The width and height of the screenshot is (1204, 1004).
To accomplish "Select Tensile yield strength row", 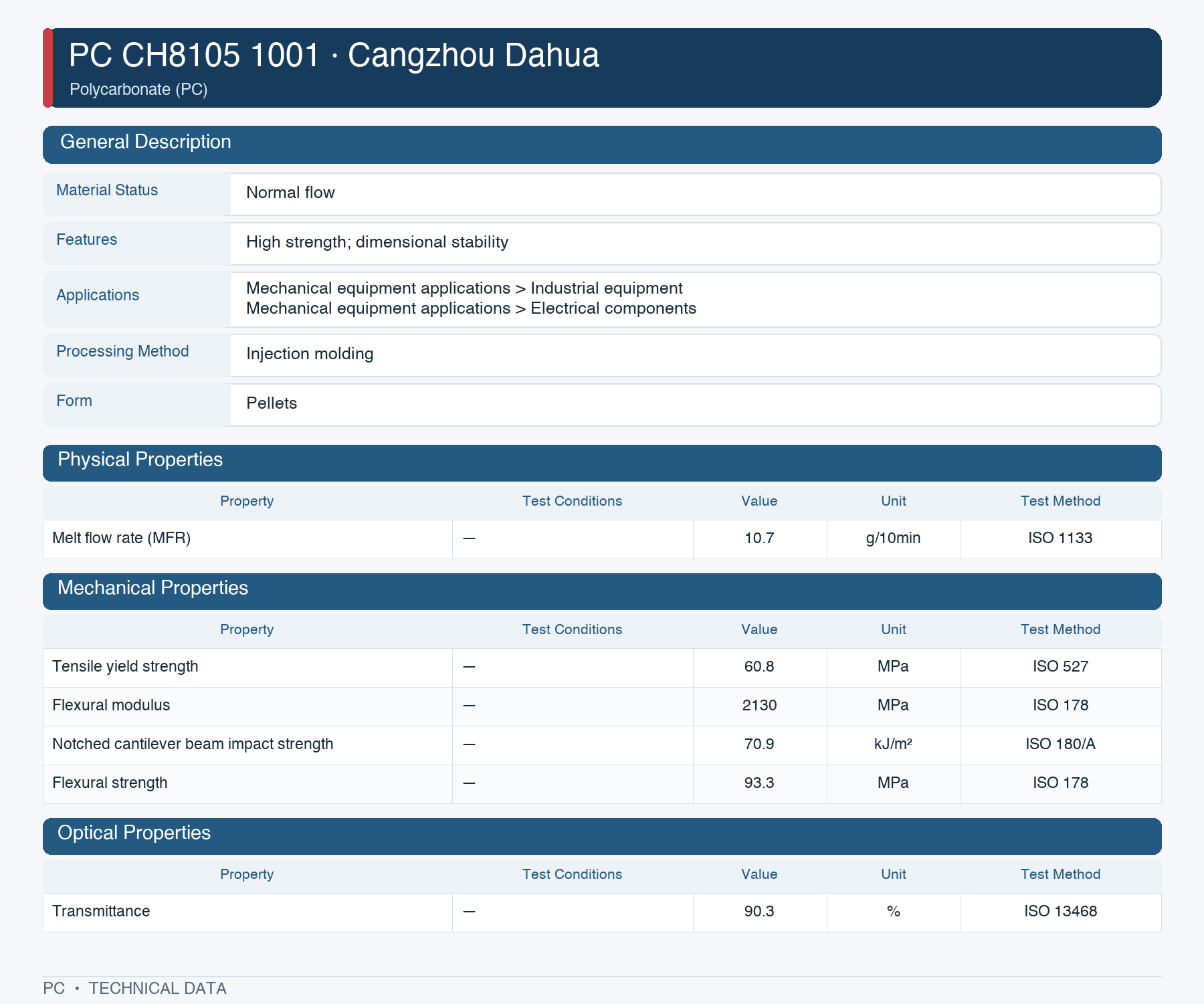I will pos(602,668).
